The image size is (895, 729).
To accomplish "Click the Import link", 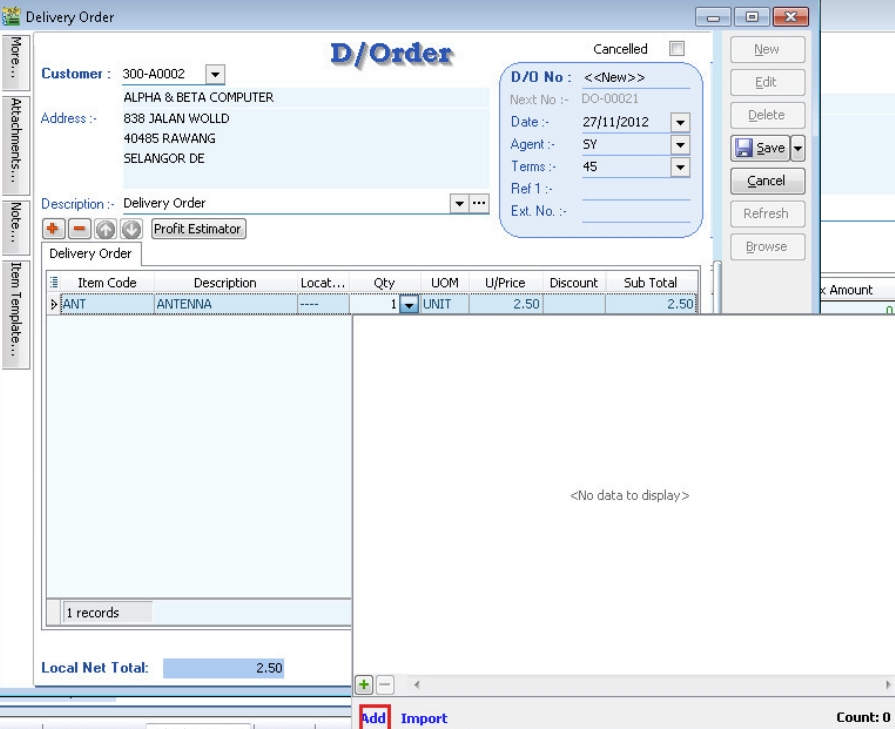I will click(x=424, y=718).
